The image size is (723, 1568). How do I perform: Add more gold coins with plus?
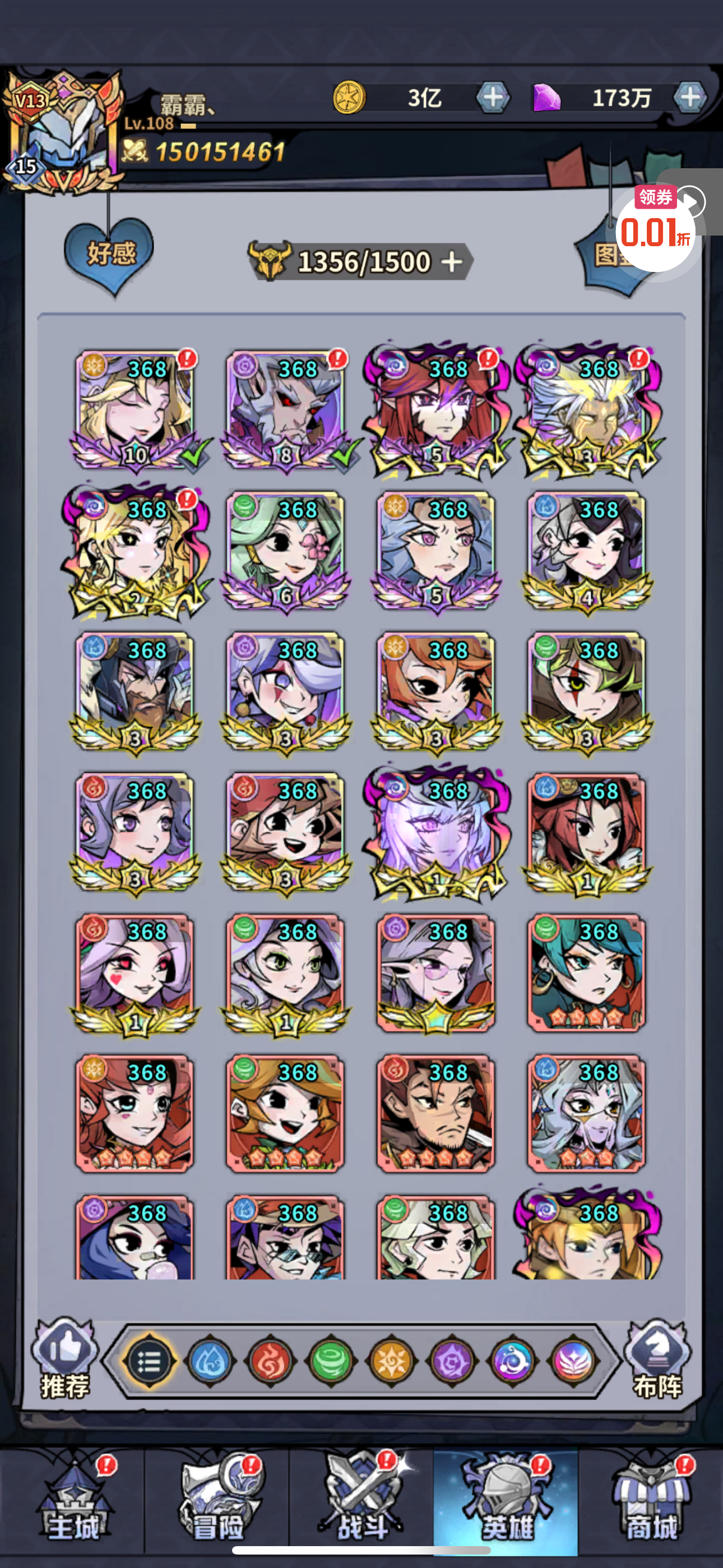click(493, 98)
